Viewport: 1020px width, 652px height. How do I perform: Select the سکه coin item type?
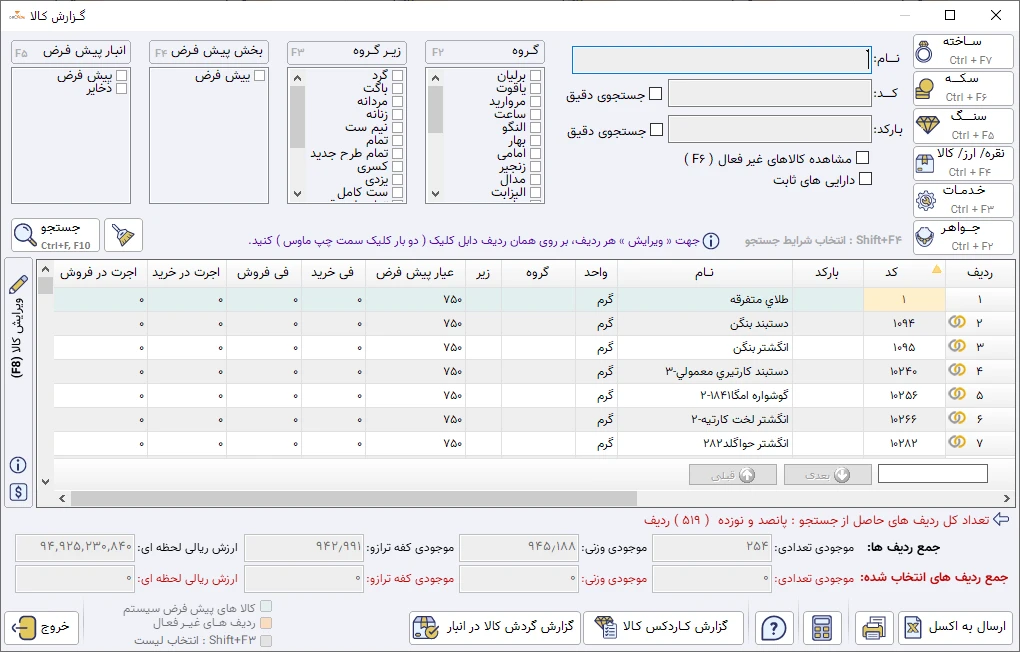[x=963, y=88]
